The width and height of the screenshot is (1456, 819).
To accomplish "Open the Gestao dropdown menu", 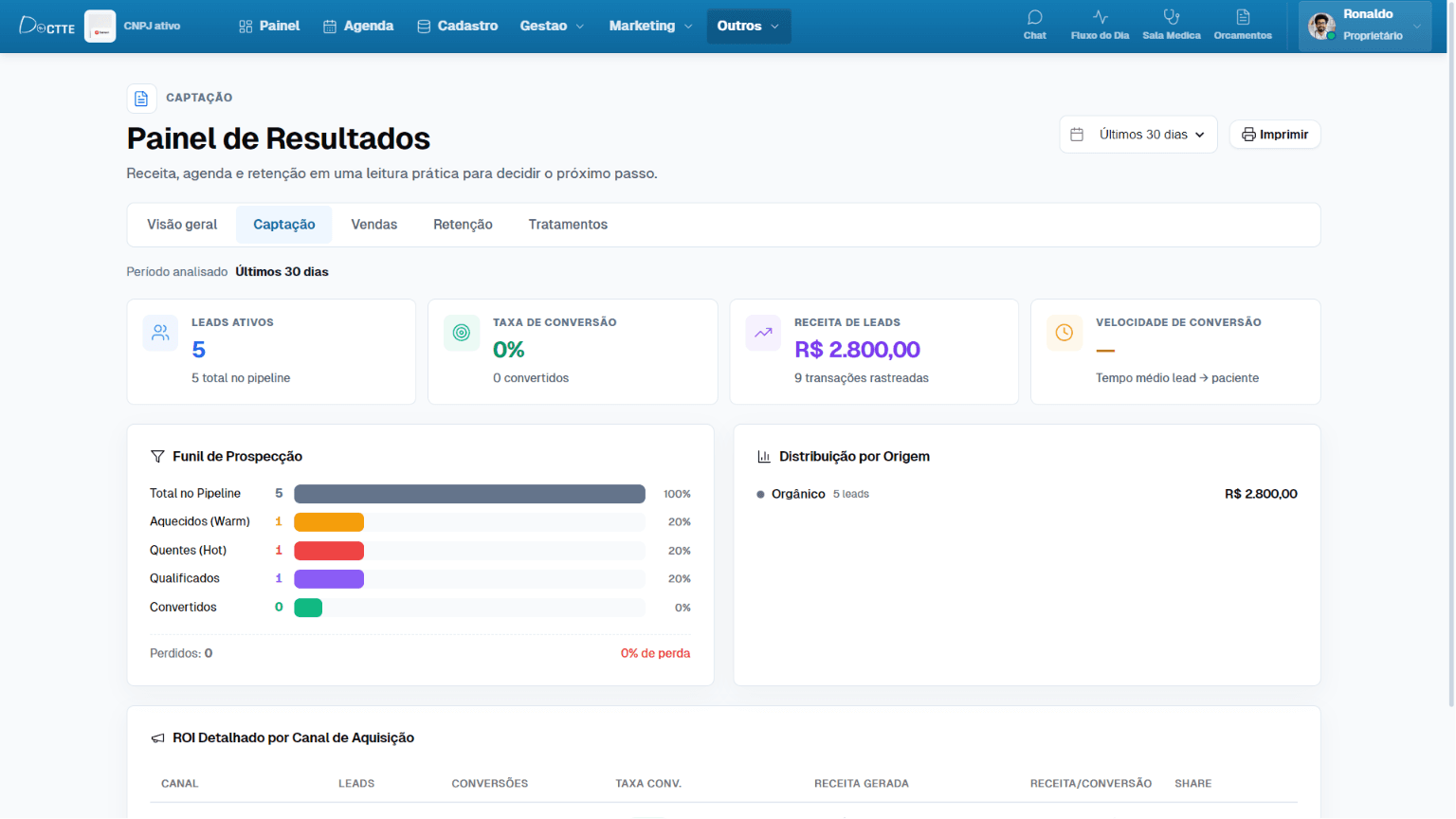I will click(x=552, y=26).
